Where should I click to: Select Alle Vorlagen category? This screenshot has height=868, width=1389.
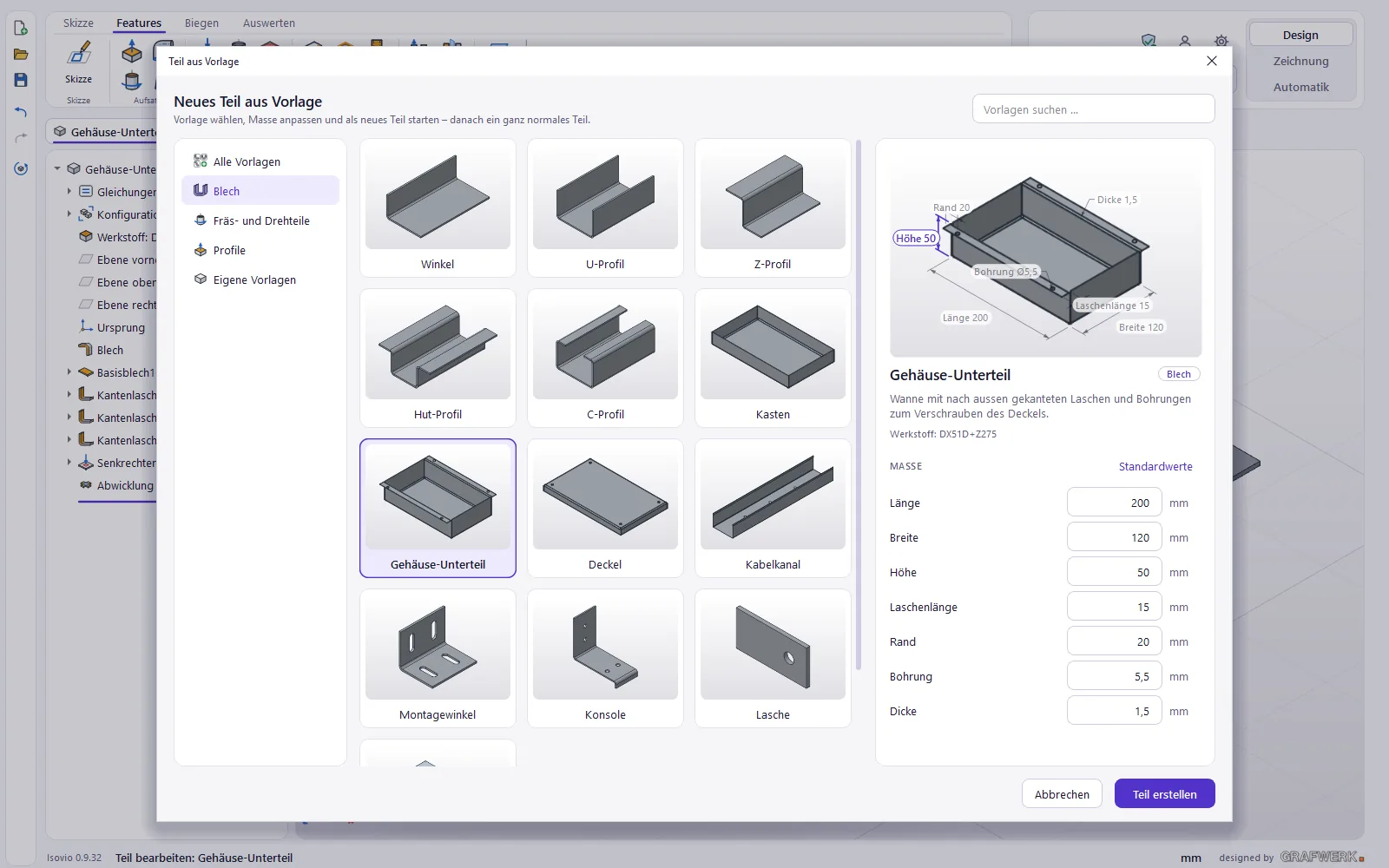coord(260,161)
